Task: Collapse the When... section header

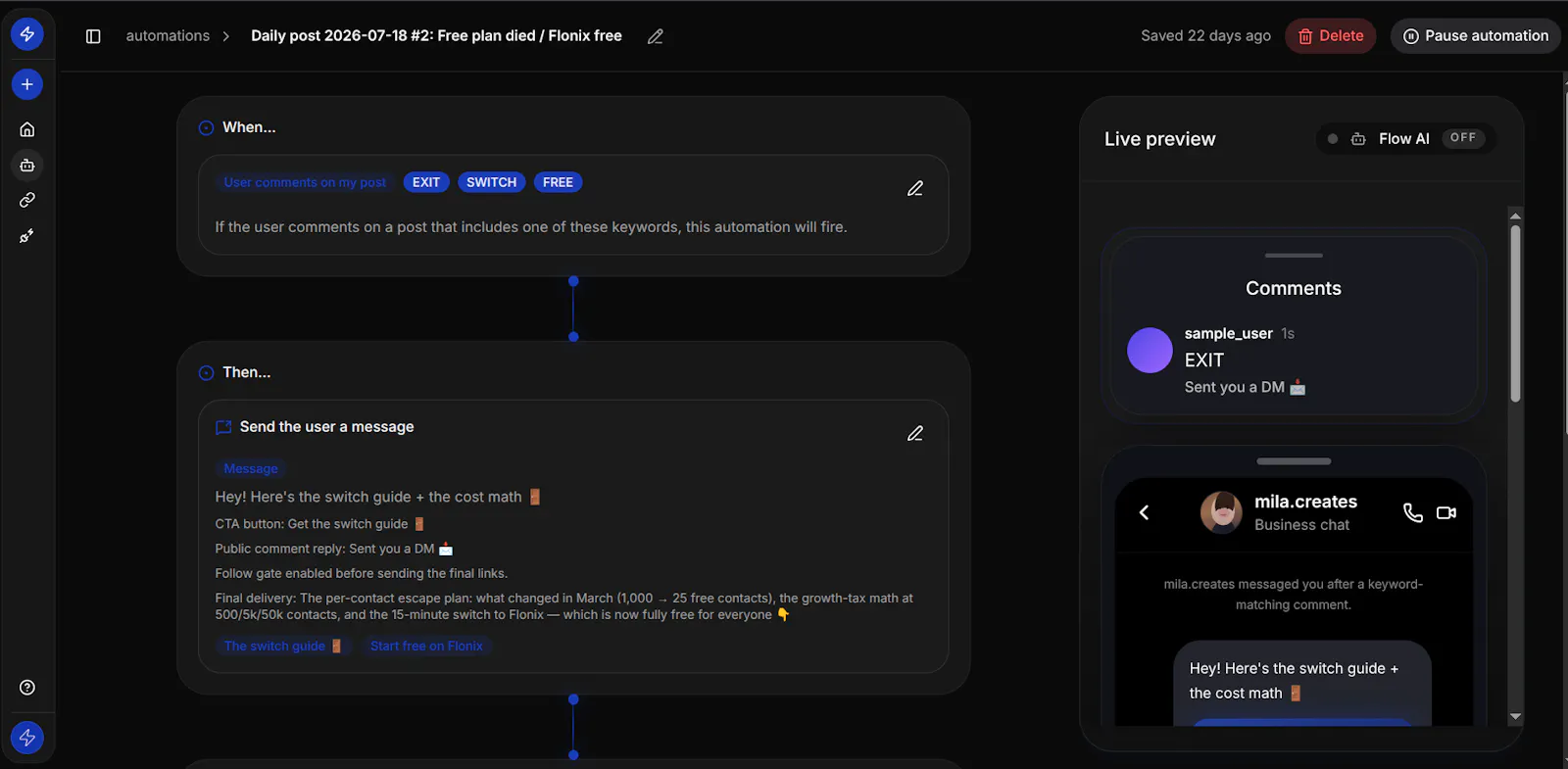Action: tap(237, 127)
